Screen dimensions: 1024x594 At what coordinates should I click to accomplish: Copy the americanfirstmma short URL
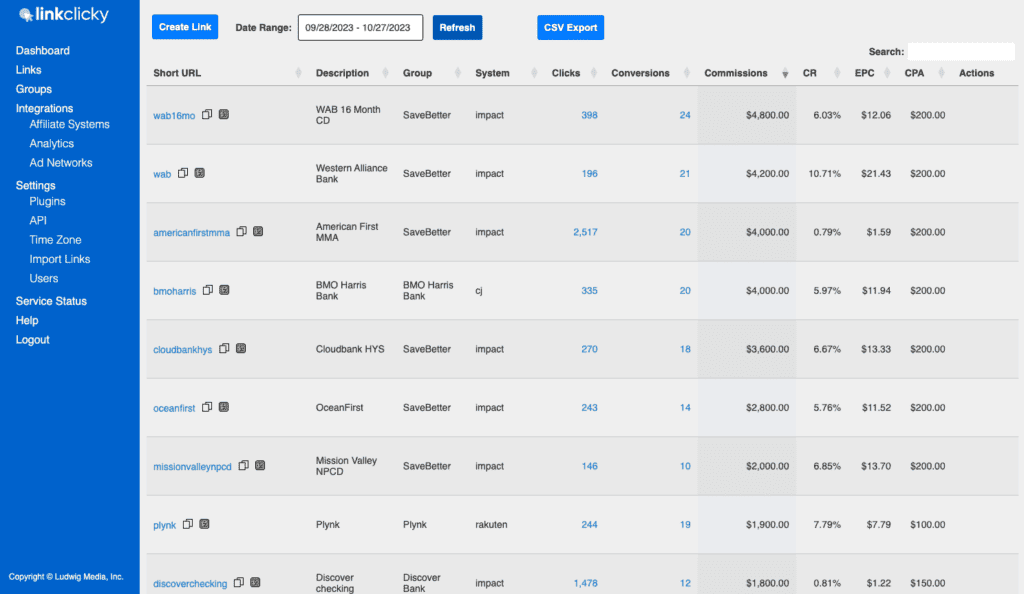tap(241, 232)
